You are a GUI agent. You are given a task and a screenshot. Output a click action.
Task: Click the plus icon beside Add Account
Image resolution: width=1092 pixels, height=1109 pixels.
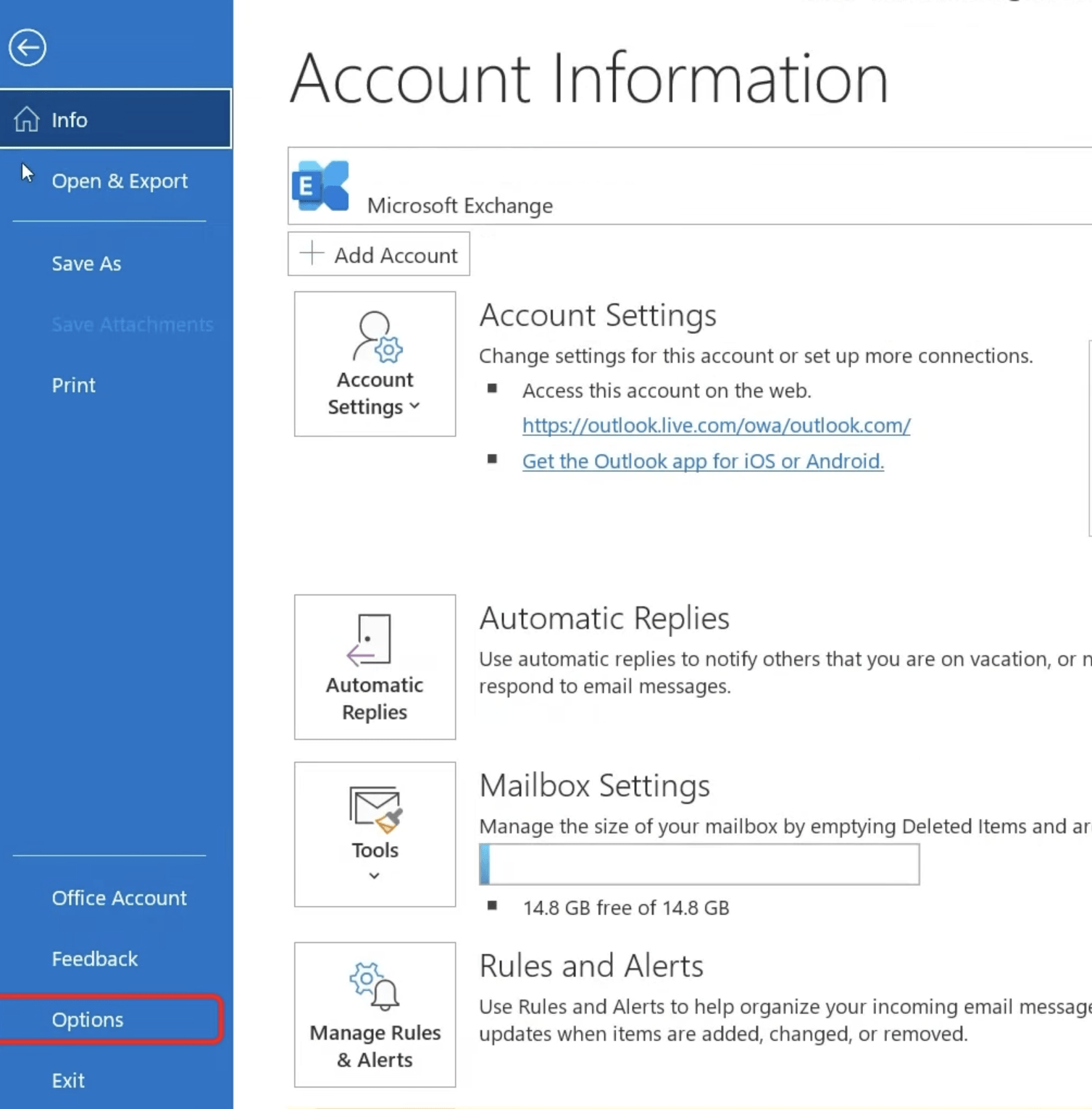point(312,254)
